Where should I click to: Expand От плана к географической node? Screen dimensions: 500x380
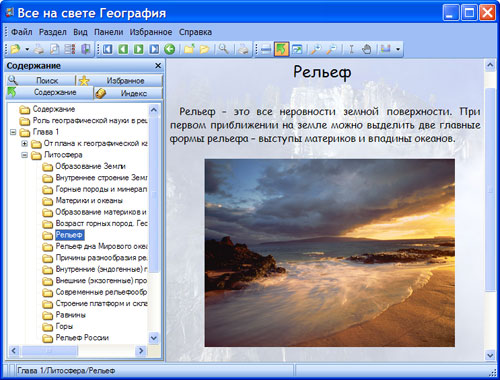pos(24,144)
